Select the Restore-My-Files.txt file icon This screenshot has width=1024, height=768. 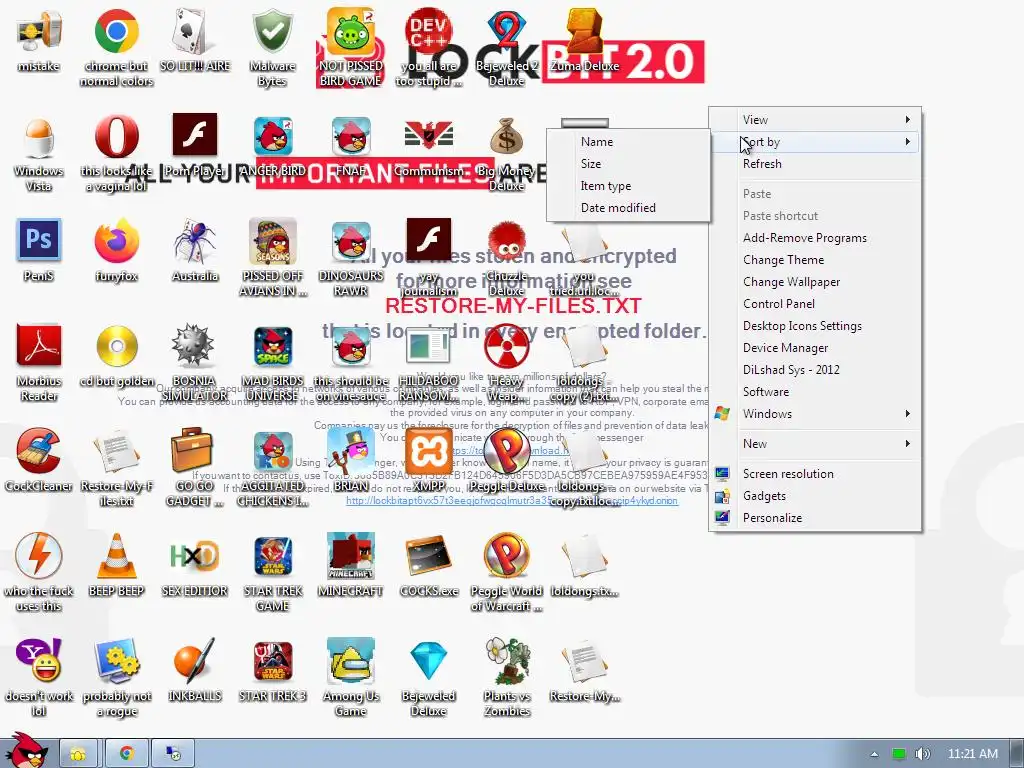[x=116, y=468]
